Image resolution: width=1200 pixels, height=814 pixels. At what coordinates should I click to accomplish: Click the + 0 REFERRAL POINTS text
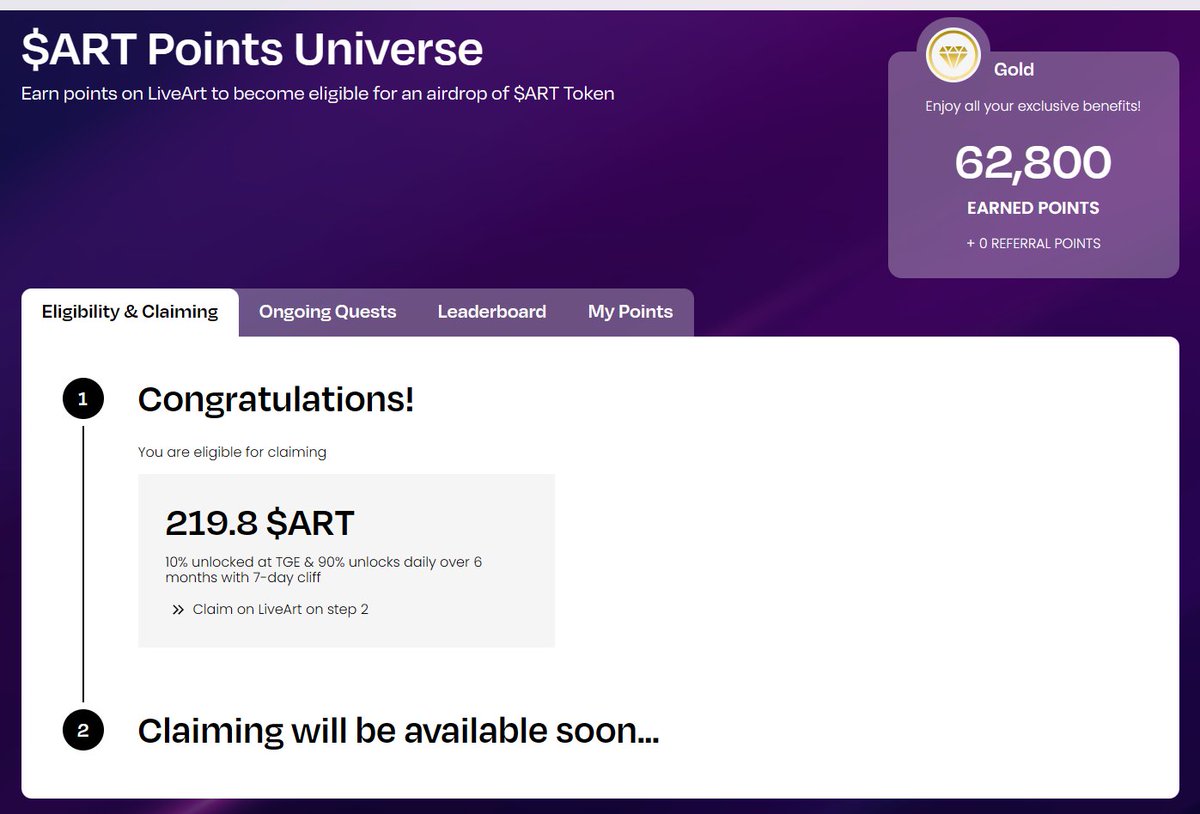click(1033, 243)
